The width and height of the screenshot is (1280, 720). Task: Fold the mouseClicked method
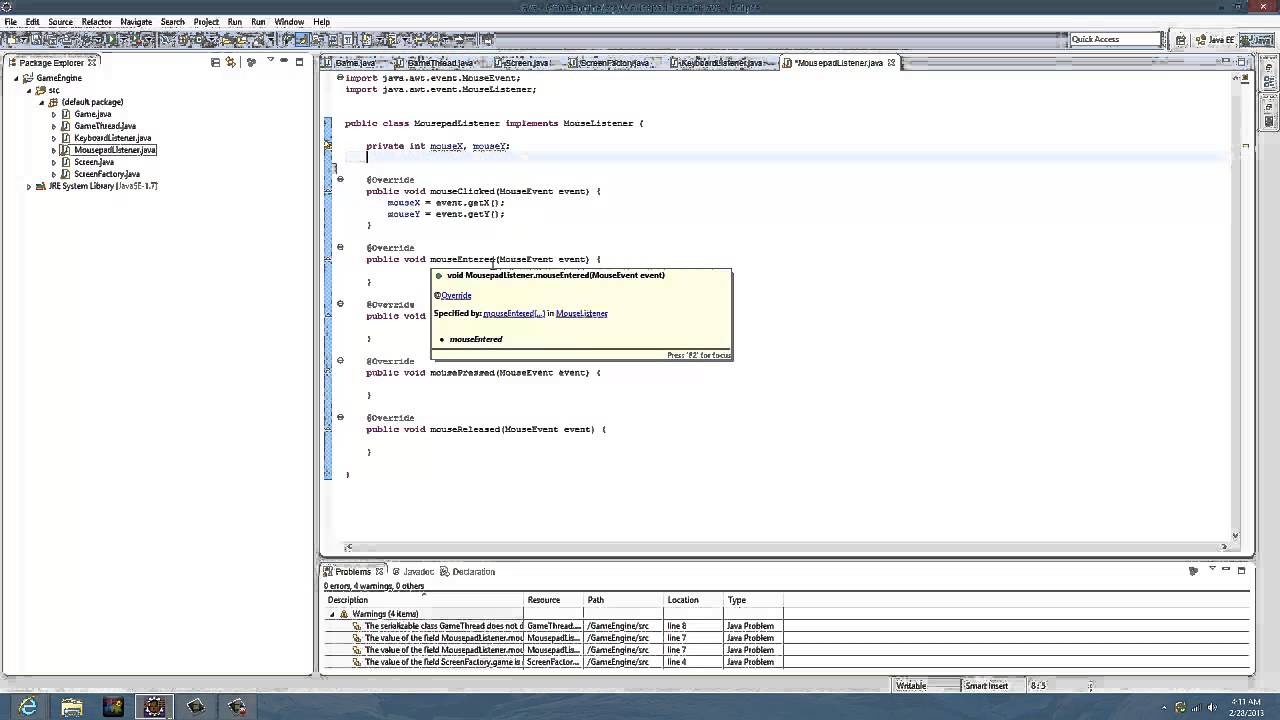tap(340, 180)
